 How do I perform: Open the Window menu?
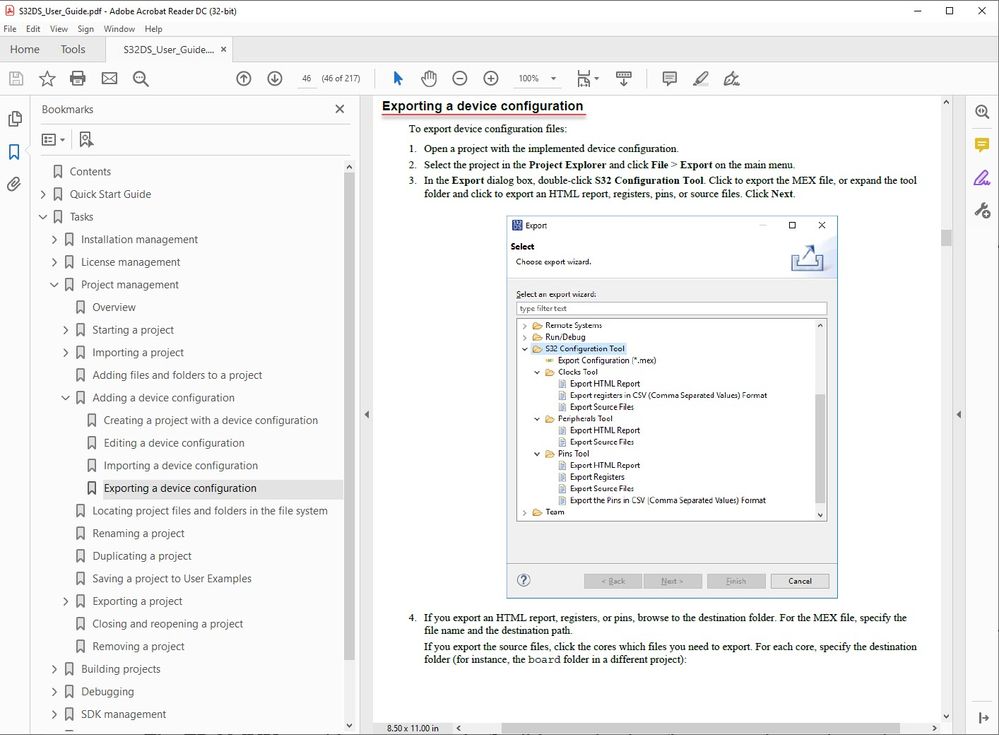tap(119, 29)
